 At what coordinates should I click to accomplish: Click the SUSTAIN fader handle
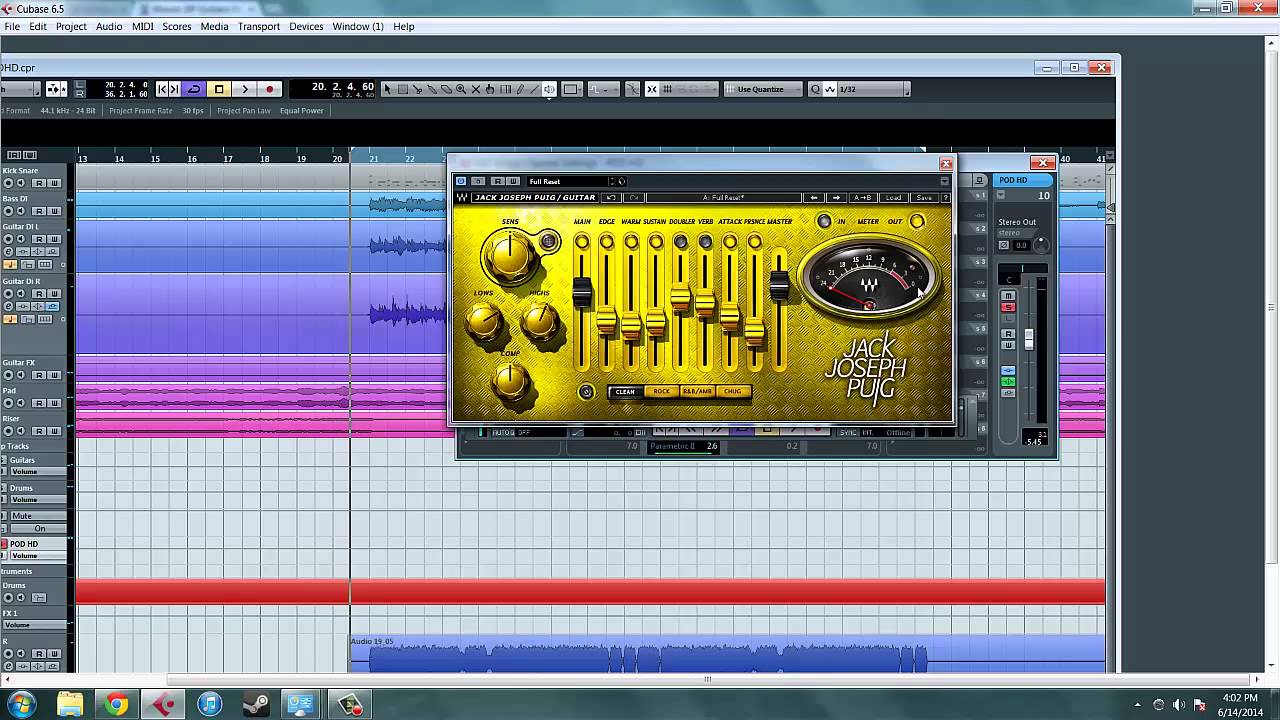point(656,323)
